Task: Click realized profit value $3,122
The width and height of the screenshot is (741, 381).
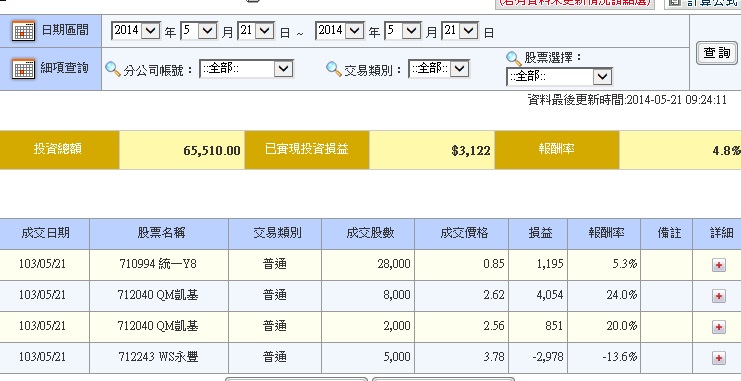Action: coord(471,151)
